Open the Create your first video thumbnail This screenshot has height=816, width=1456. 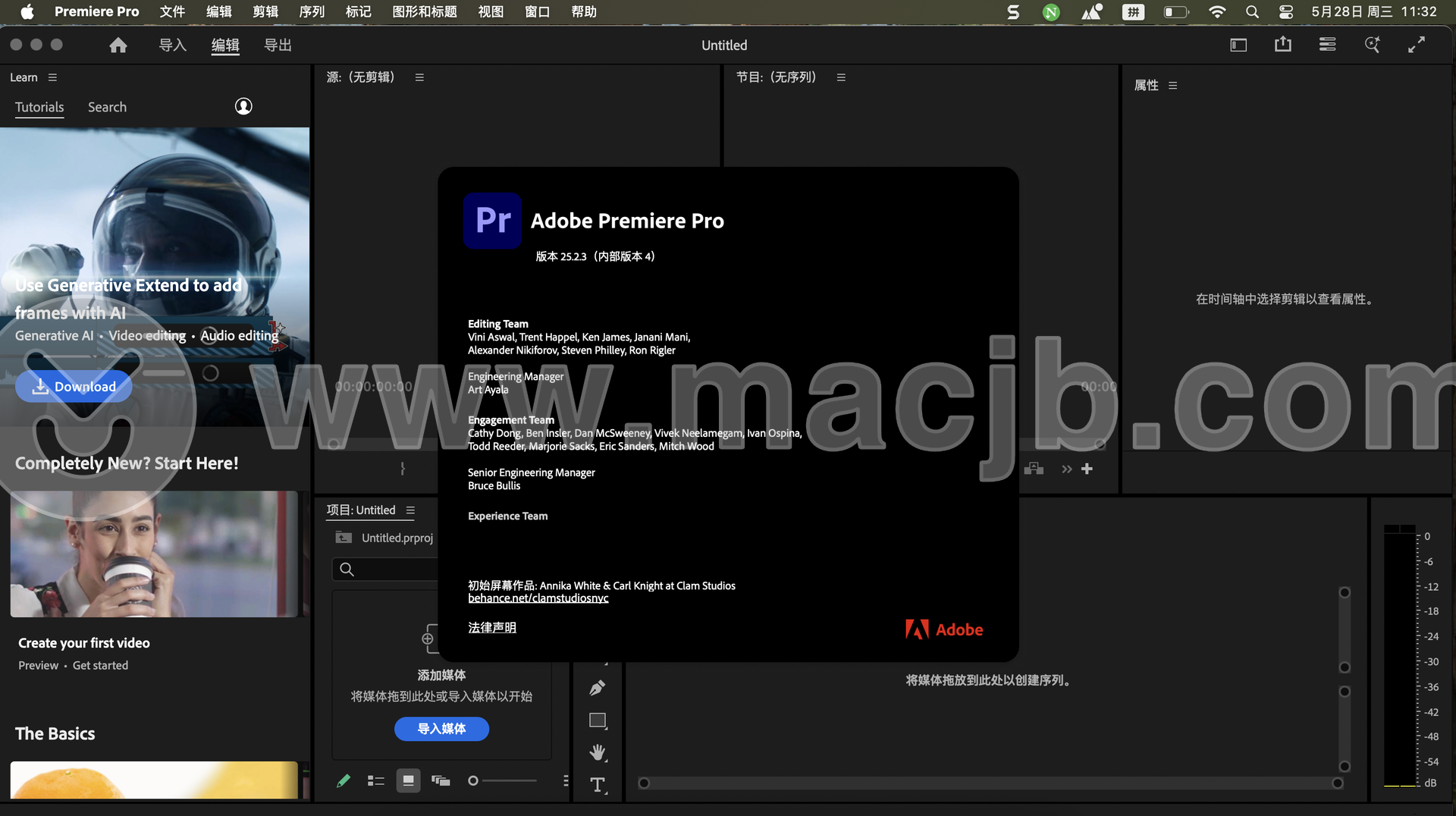[154, 554]
